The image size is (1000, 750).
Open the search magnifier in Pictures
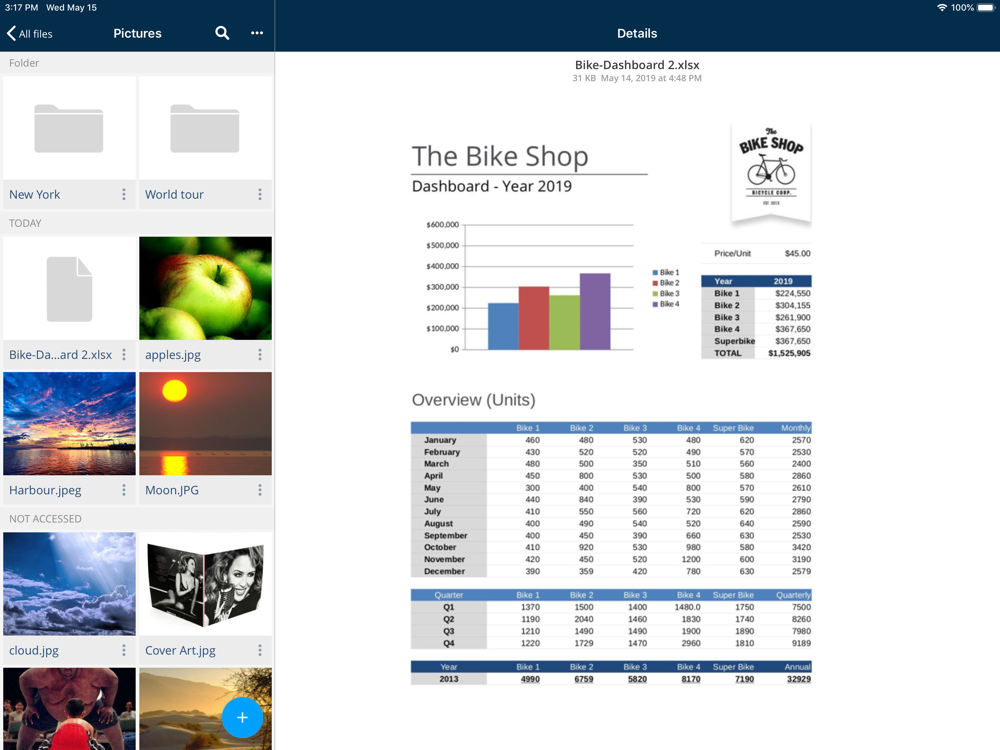pyautogui.click(x=222, y=33)
